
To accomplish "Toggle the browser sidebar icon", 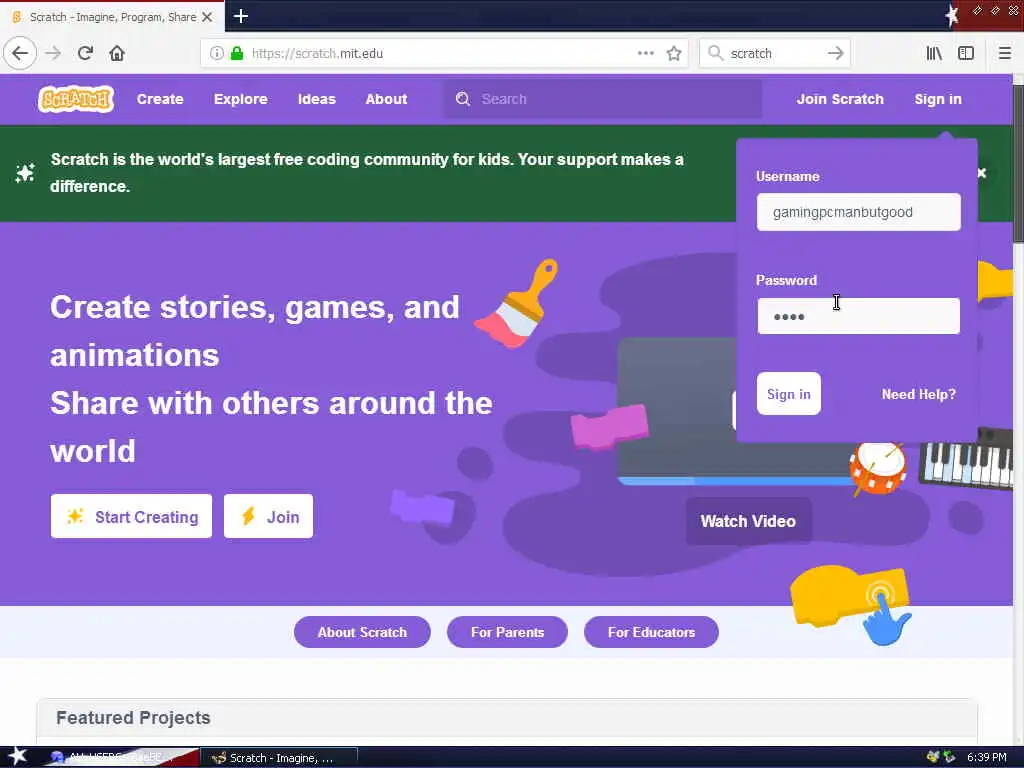I will coord(966,53).
